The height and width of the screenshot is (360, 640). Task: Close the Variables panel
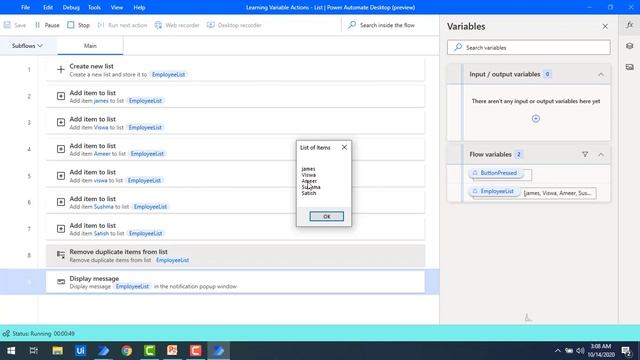point(605,27)
